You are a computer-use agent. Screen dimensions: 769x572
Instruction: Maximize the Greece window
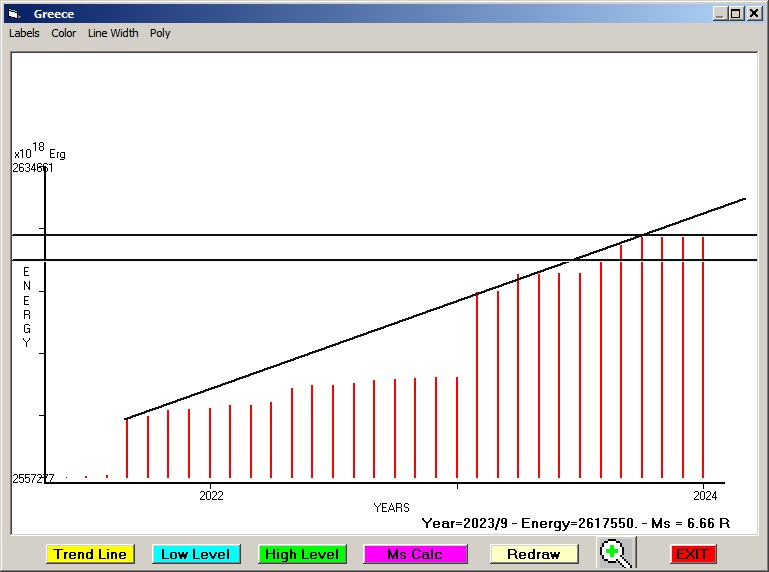(x=736, y=14)
